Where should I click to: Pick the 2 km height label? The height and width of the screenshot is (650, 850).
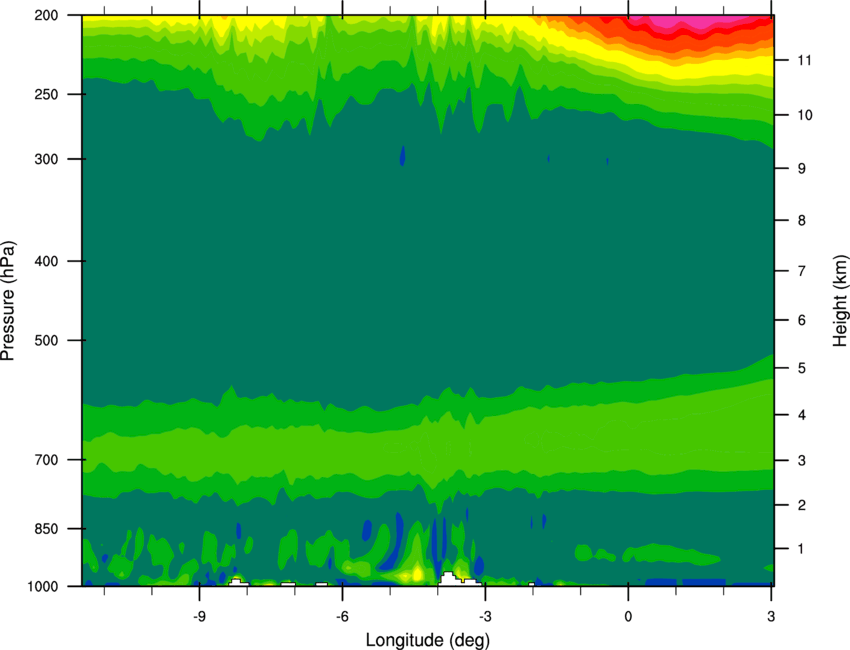tap(801, 505)
